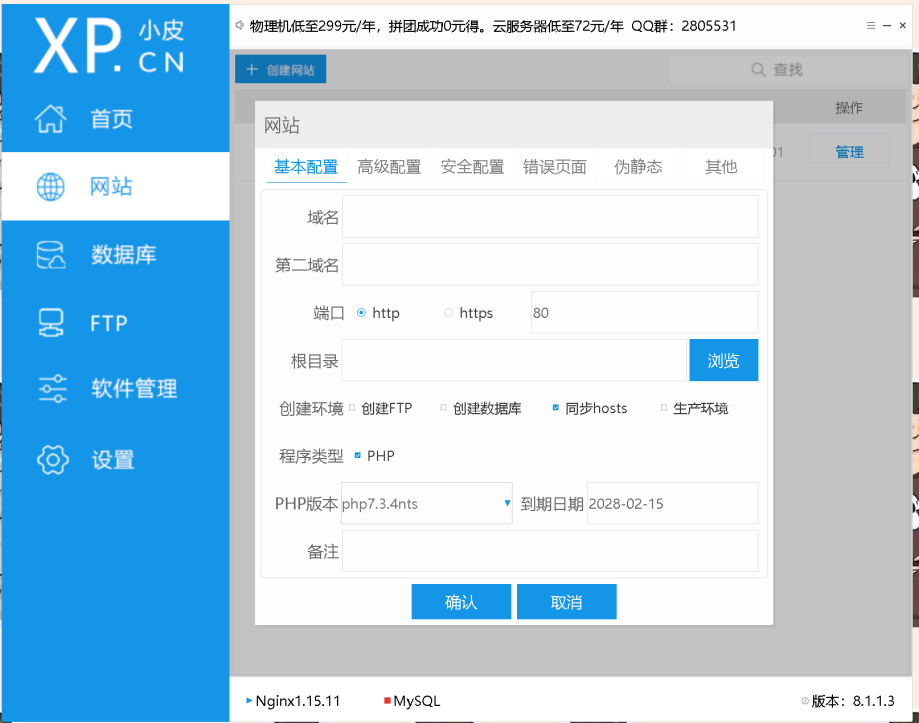The width and height of the screenshot is (919, 723).
Task: Click the 域名 input field
Action: 550,217
